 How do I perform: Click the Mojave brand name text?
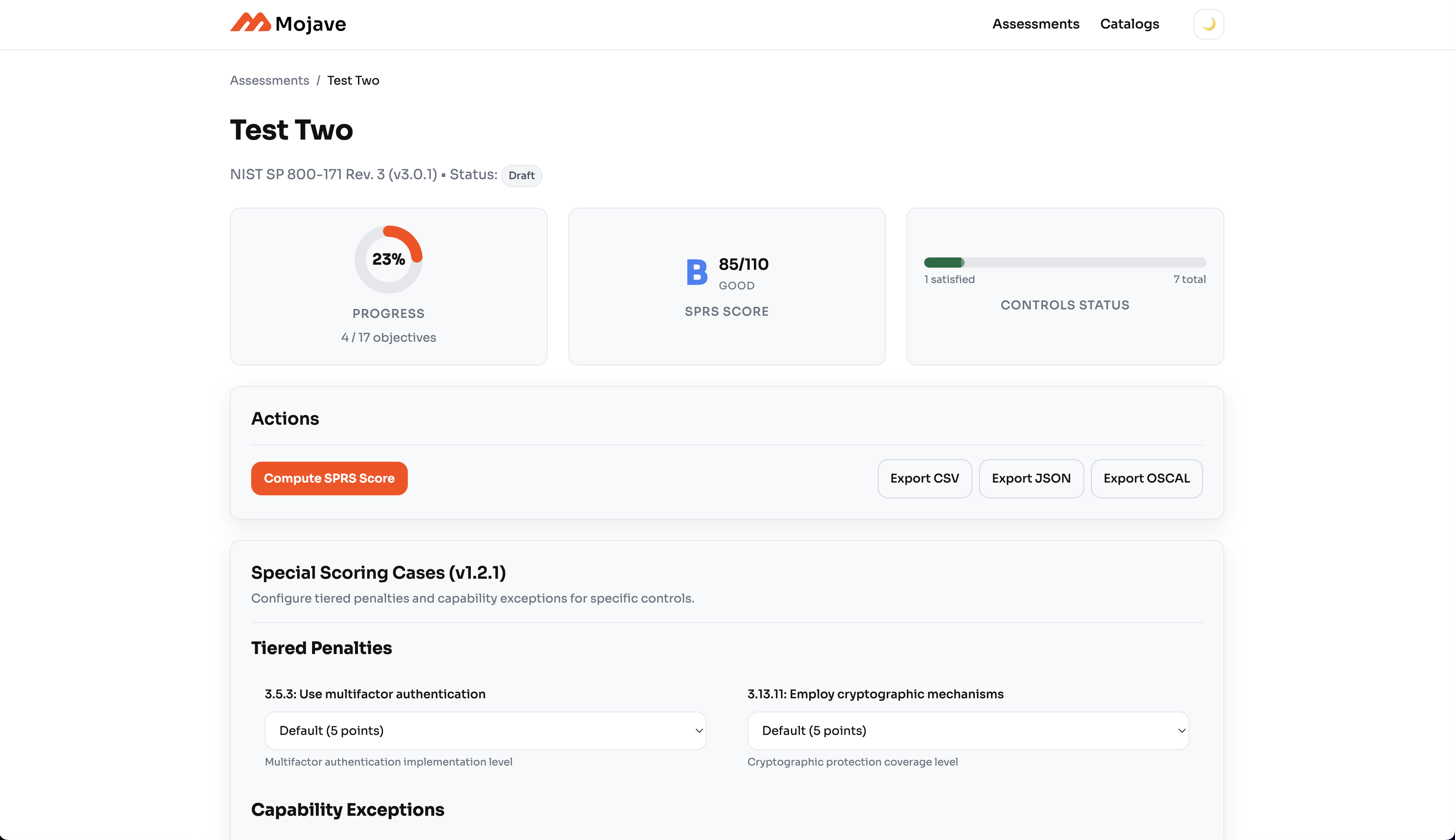pyautogui.click(x=310, y=24)
